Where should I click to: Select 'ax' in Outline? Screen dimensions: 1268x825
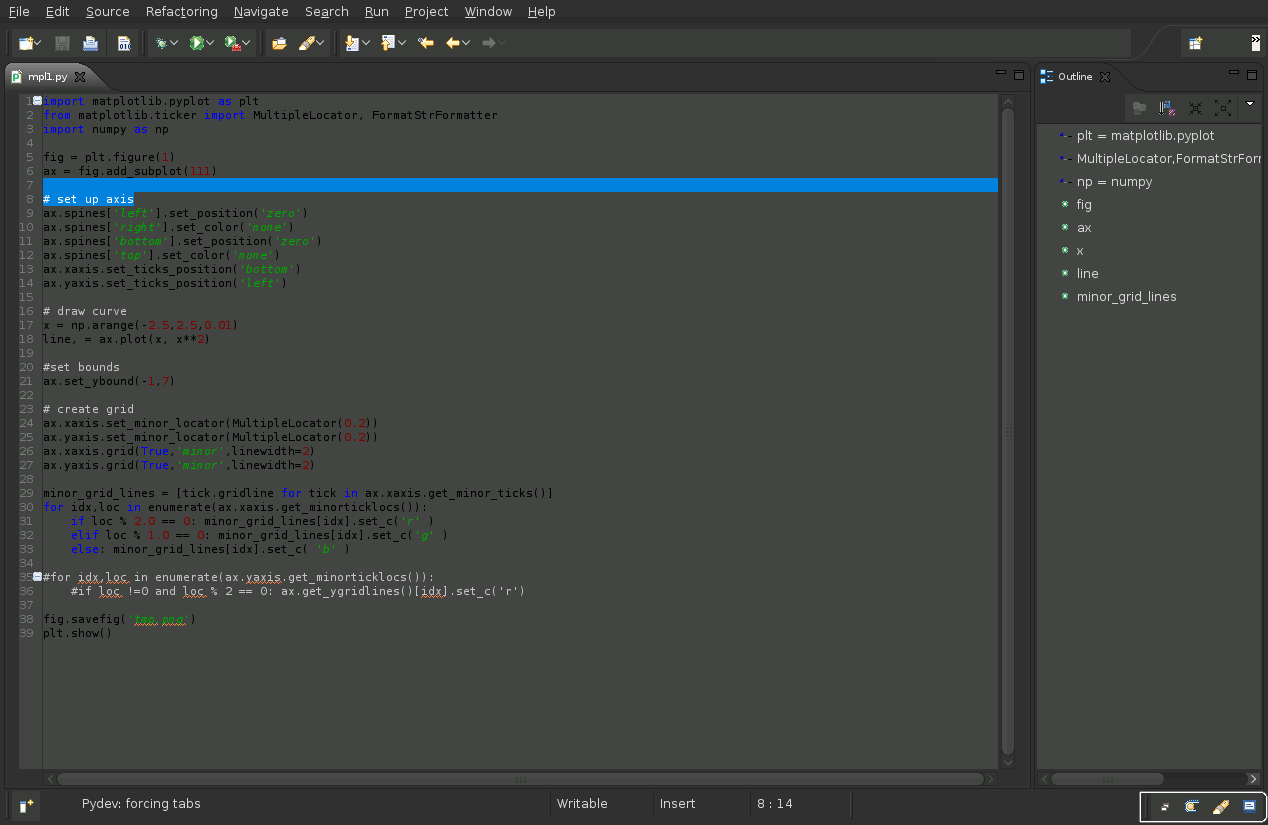[1084, 228]
